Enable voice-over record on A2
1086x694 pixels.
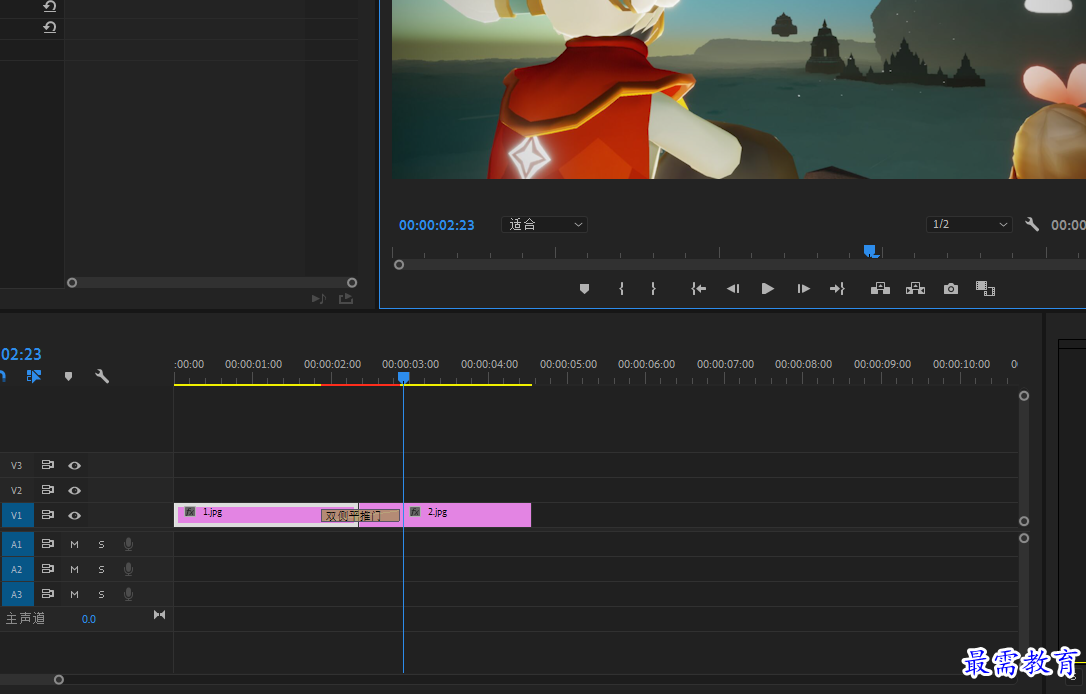pyautogui.click(x=128, y=569)
